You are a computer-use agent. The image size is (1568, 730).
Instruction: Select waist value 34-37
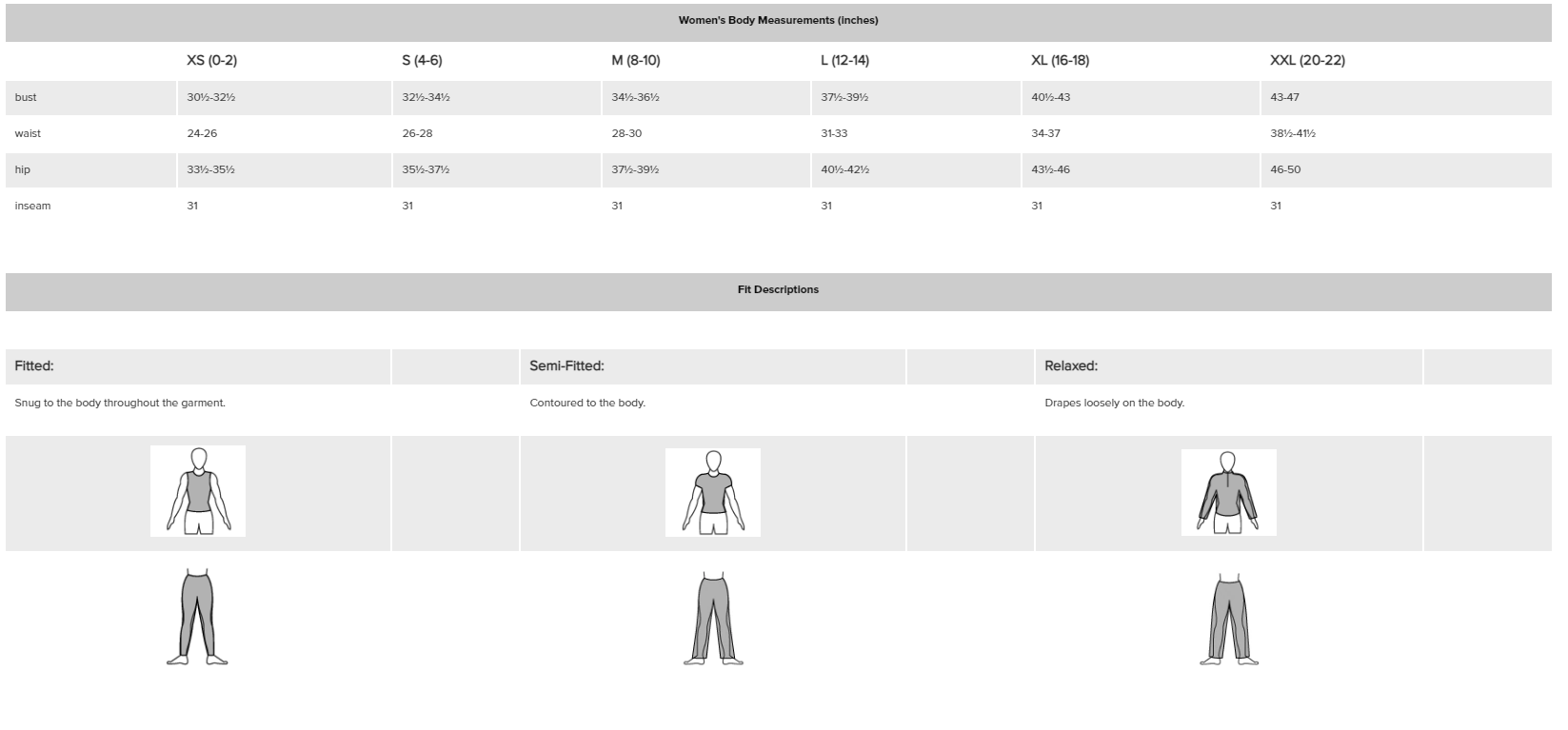[1045, 133]
